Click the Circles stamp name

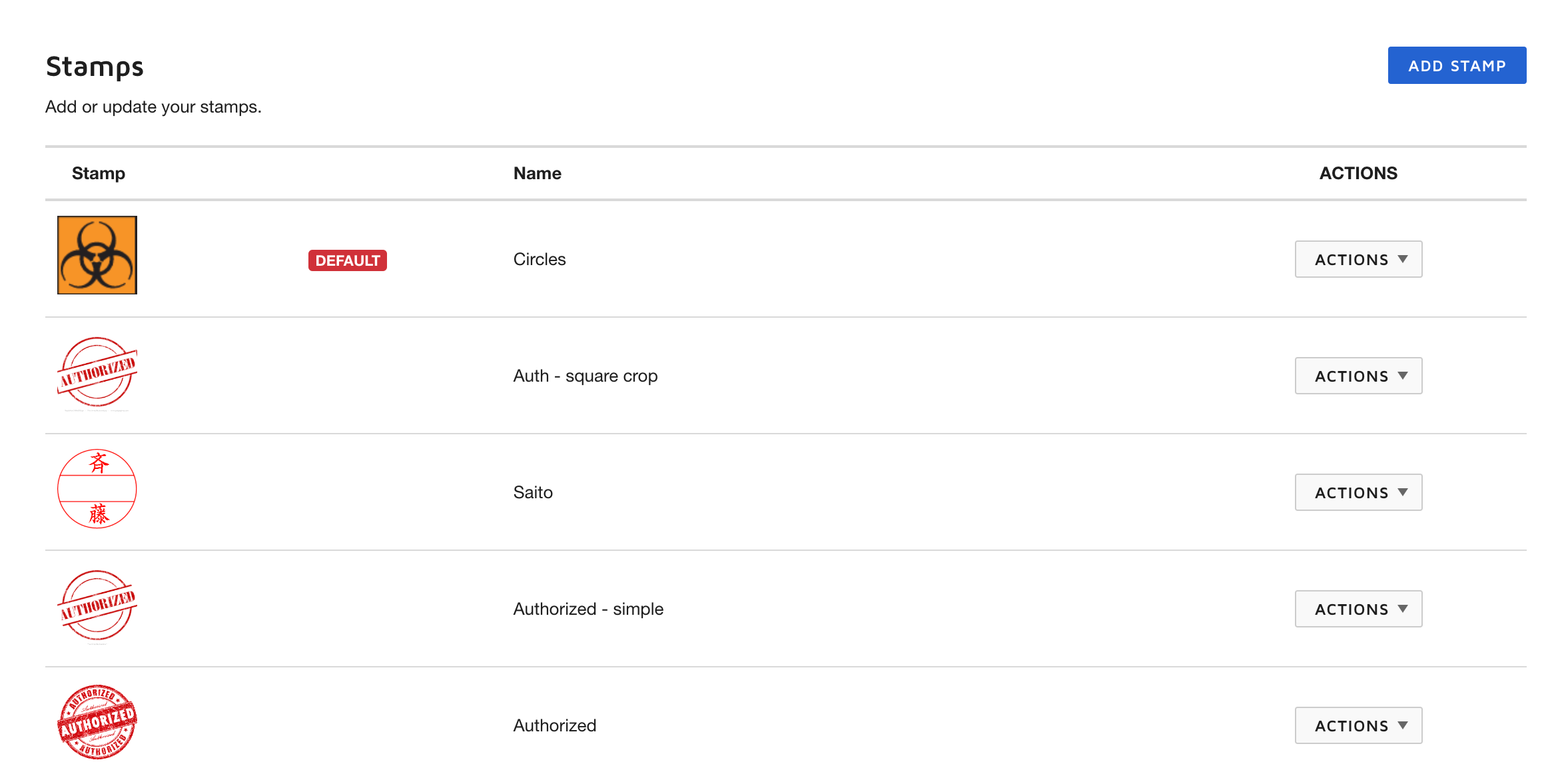(539, 259)
